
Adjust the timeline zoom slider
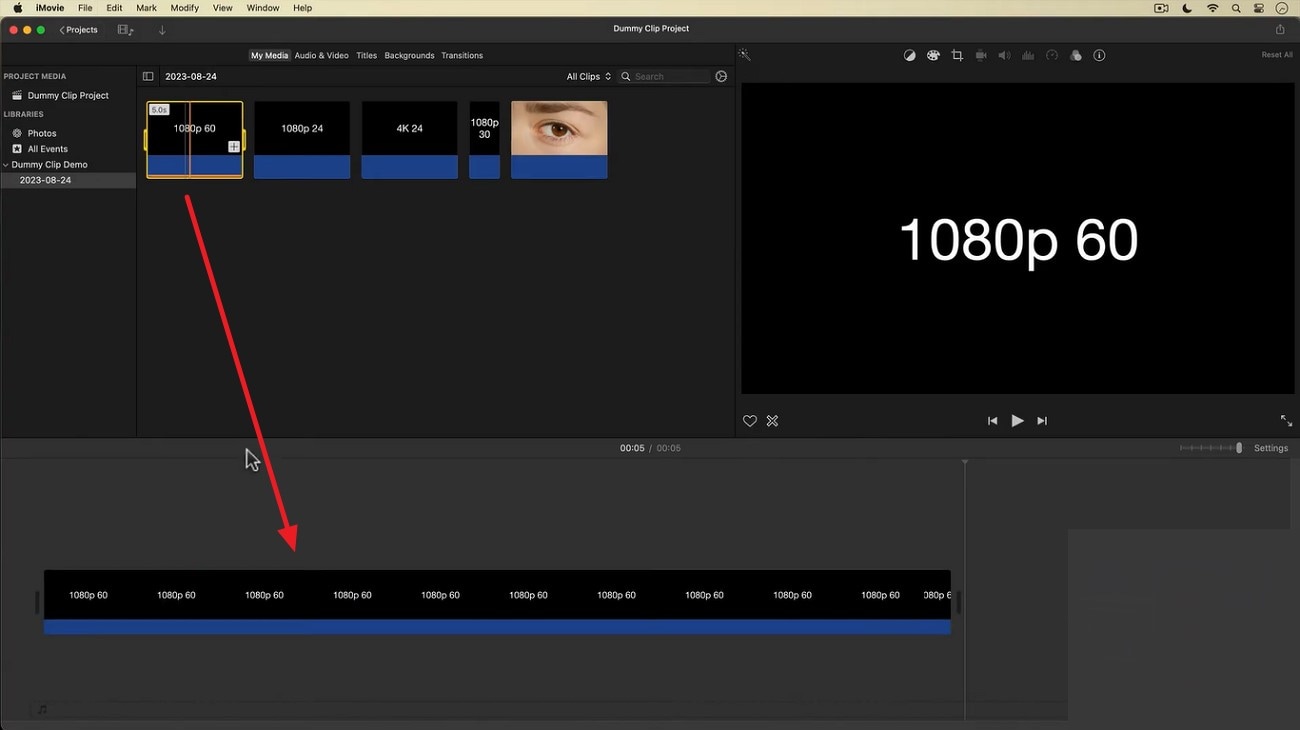[x=1238, y=448]
